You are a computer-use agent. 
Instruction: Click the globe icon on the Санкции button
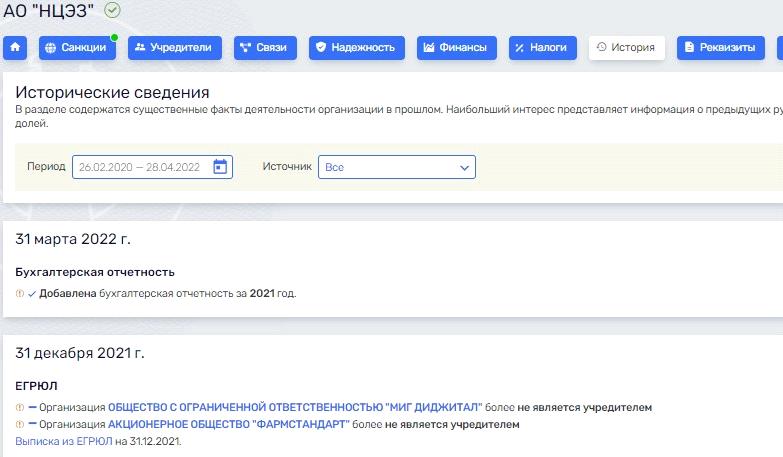pos(50,48)
